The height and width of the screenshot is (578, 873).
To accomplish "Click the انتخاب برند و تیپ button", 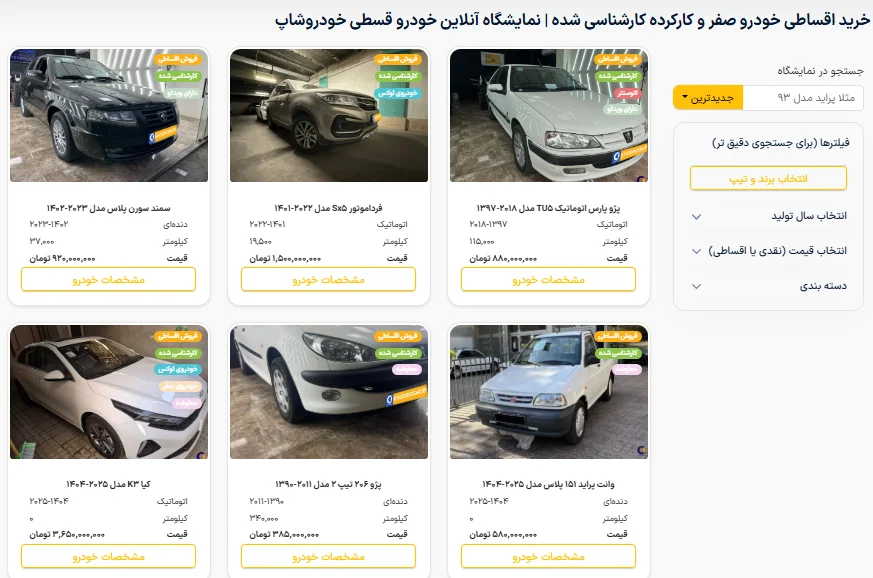I will pos(768,179).
